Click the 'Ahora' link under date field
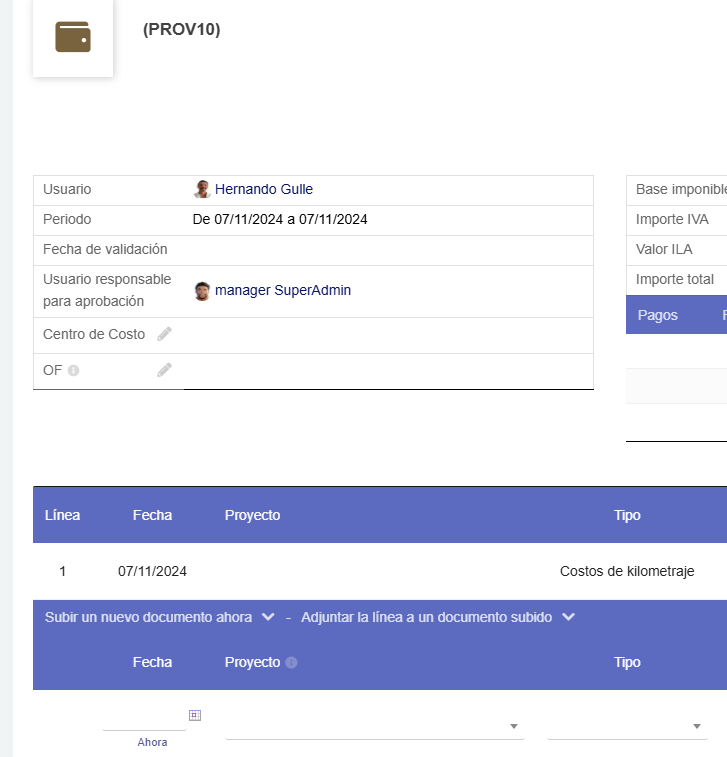The image size is (727, 757). [x=152, y=742]
